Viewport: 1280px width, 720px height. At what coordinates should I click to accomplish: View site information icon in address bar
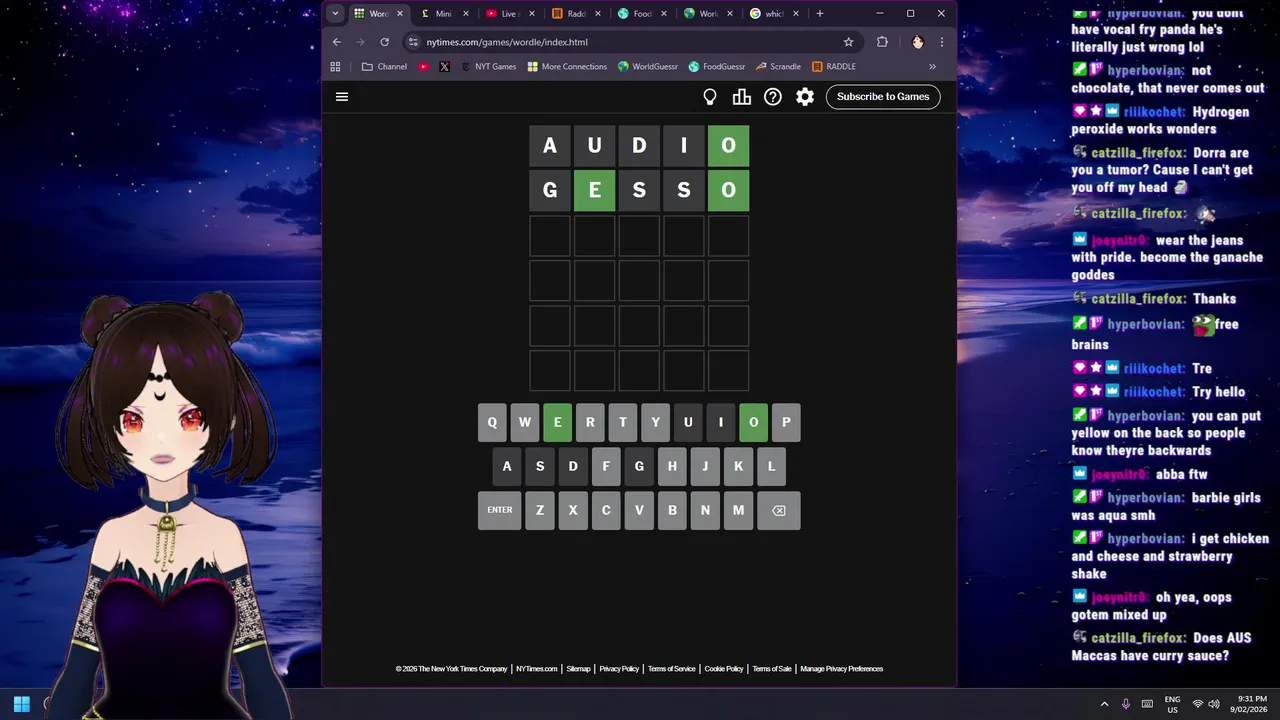tap(413, 42)
